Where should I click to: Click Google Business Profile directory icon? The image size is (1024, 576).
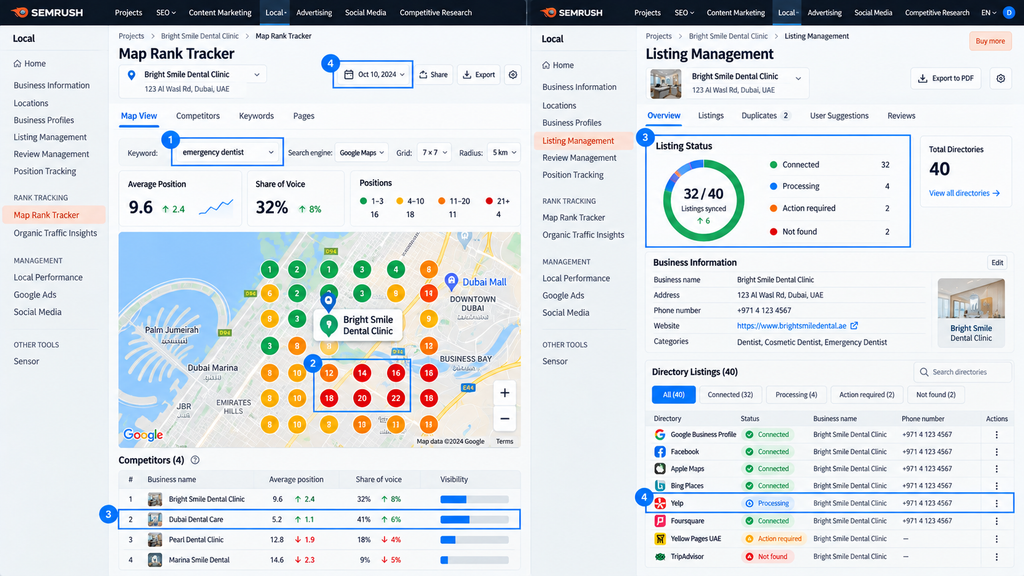(660, 434)
